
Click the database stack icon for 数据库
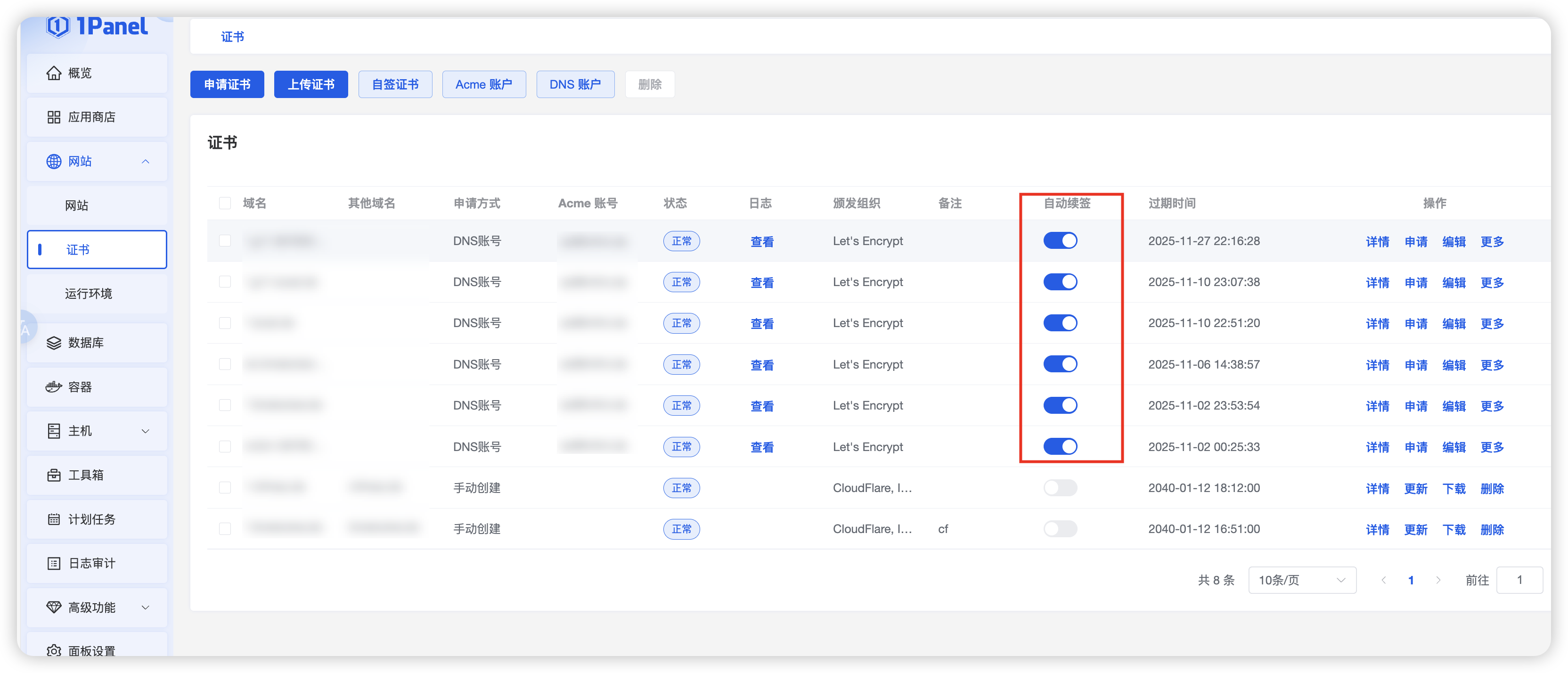click(54, 343)
